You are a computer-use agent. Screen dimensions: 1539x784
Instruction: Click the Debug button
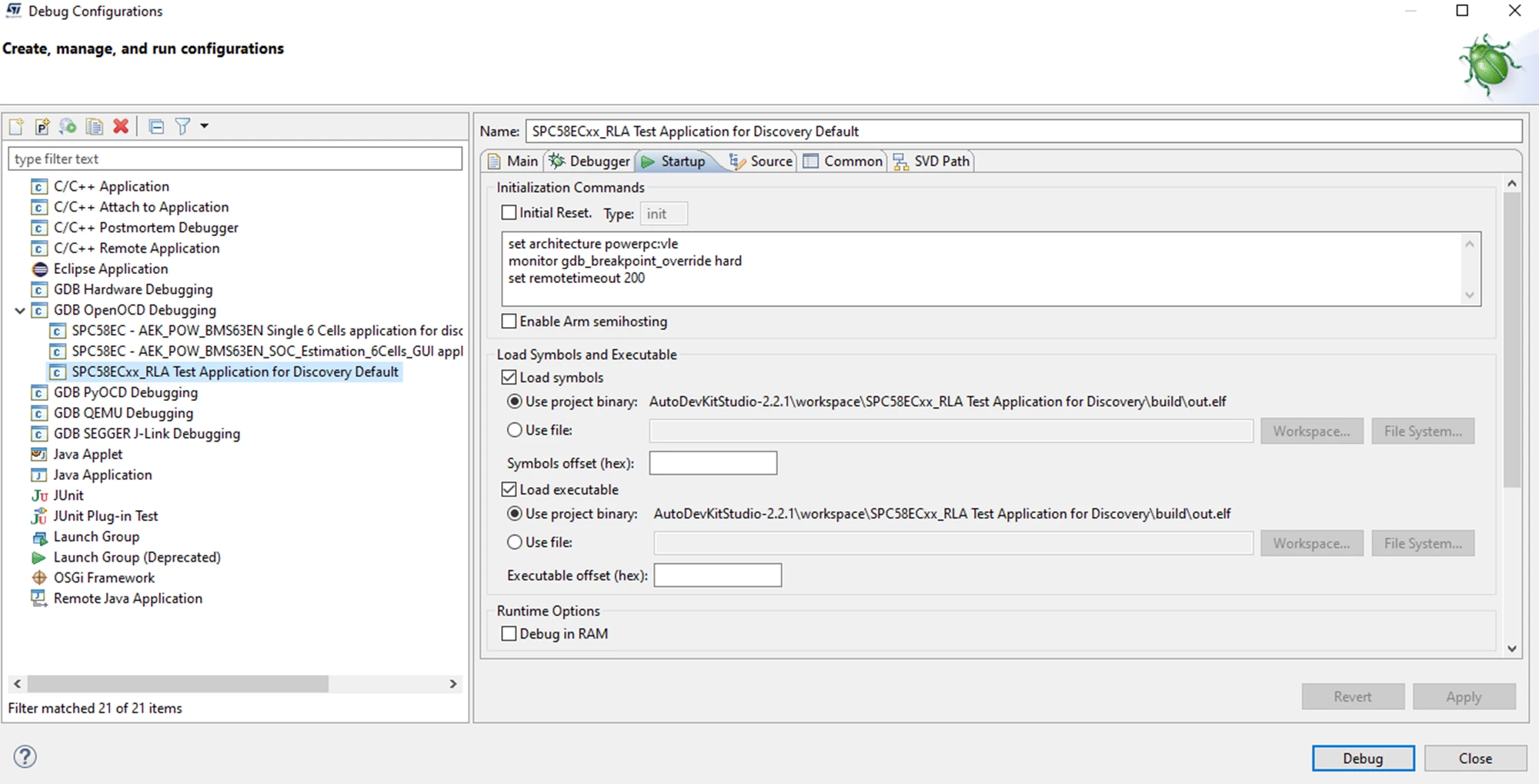pos(1363,758)
